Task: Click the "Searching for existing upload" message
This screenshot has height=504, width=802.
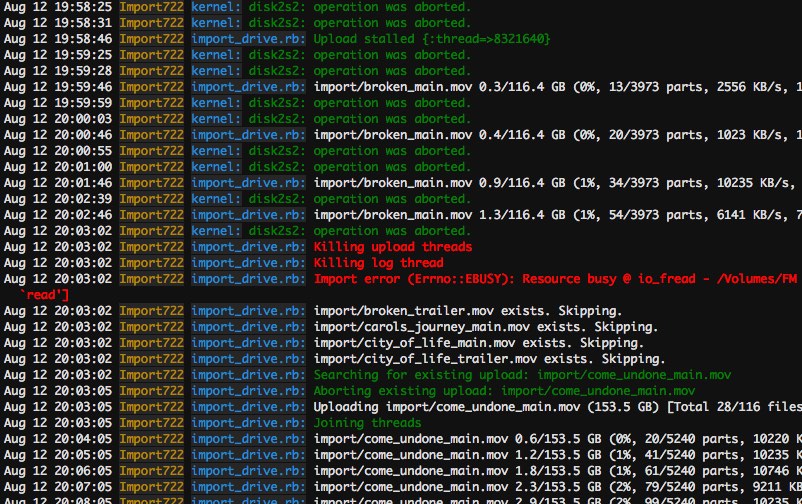Action: point(522,375)
